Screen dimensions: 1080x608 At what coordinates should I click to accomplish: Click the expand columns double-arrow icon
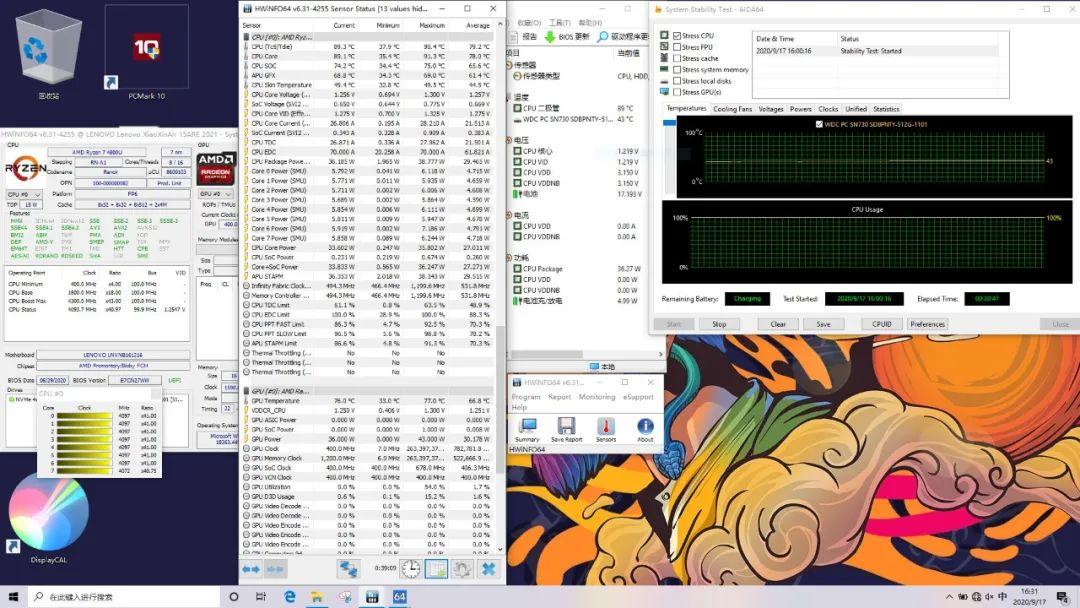251,568
